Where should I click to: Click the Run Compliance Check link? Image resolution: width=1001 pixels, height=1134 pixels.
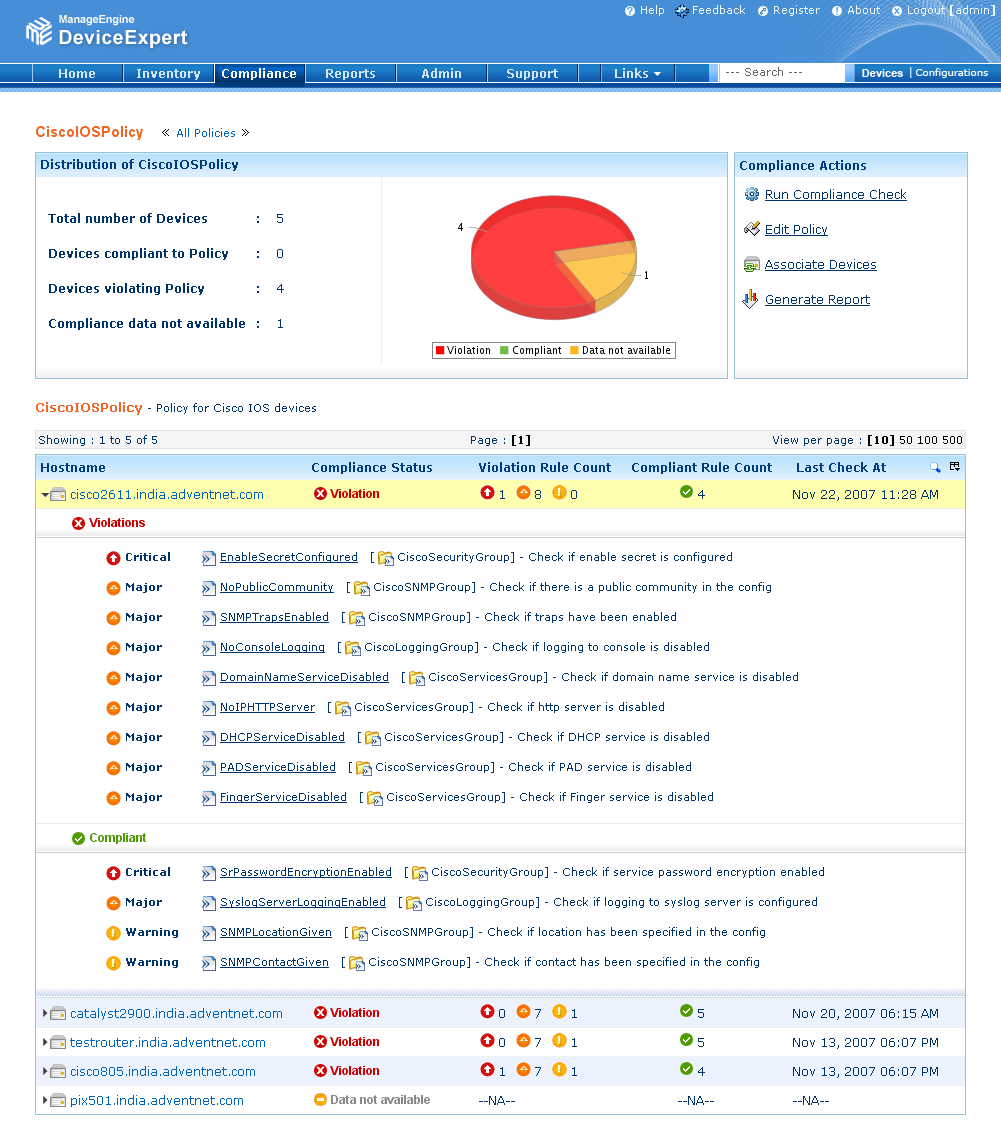pos(835,195)
